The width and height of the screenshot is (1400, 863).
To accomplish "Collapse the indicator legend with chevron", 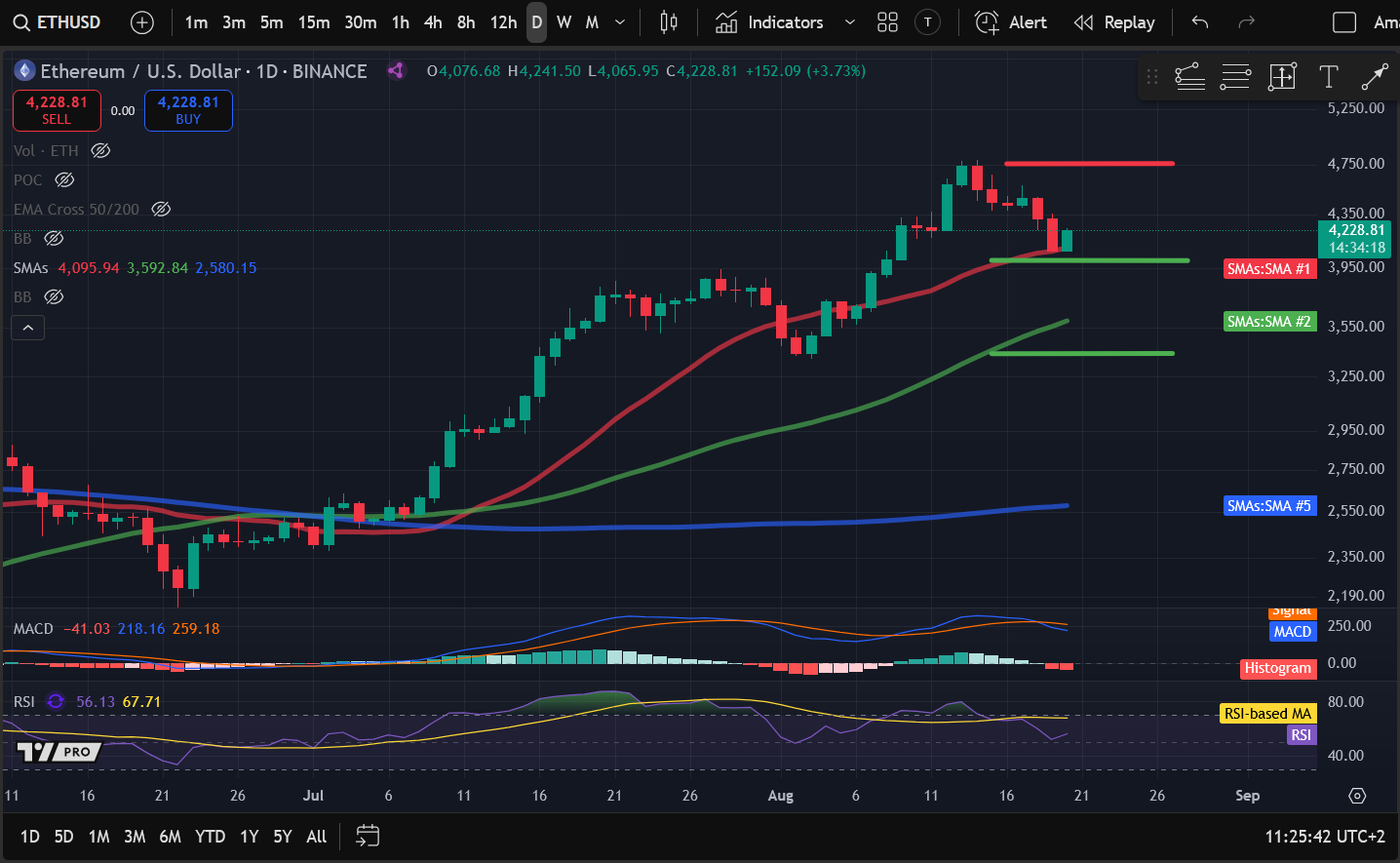I will coord(28,328).
